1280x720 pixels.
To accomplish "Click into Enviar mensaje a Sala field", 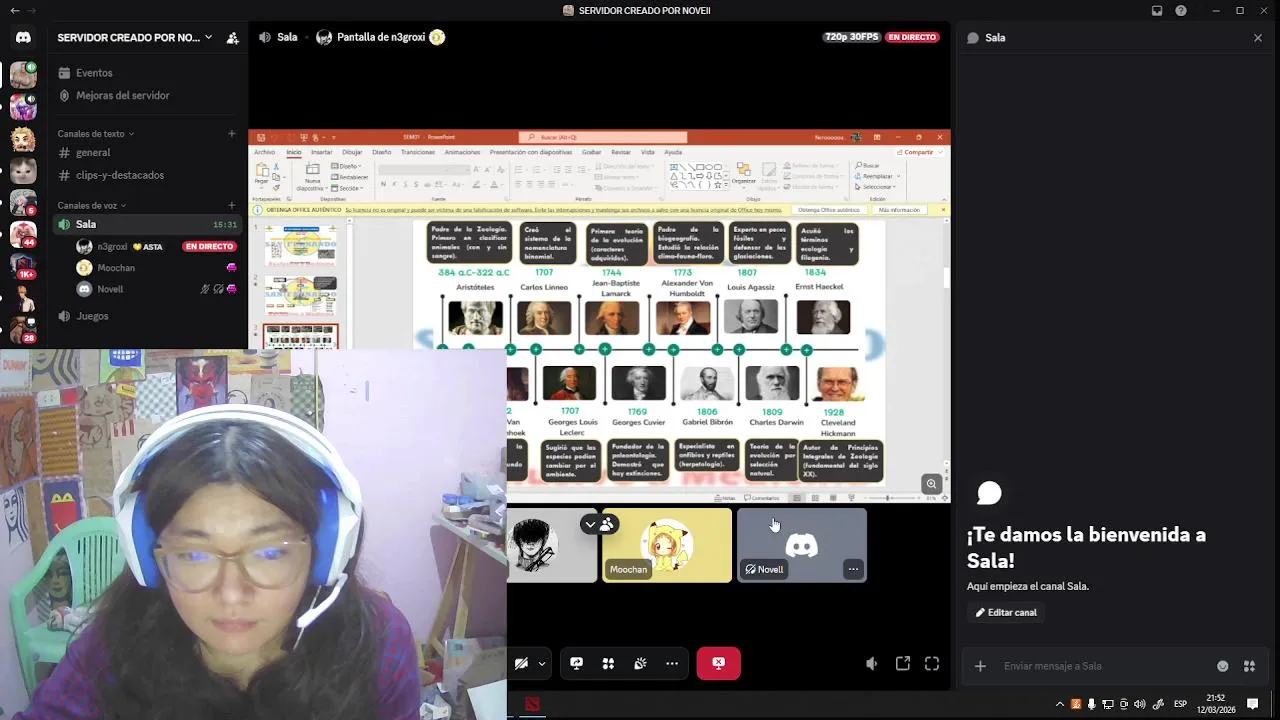I will 1103,666.
